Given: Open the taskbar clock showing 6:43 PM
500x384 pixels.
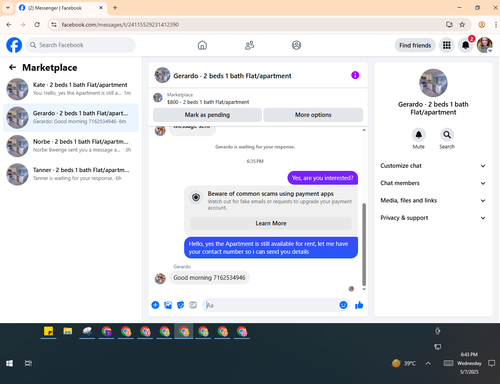Looking at the screenshot, I should (469, 363).
